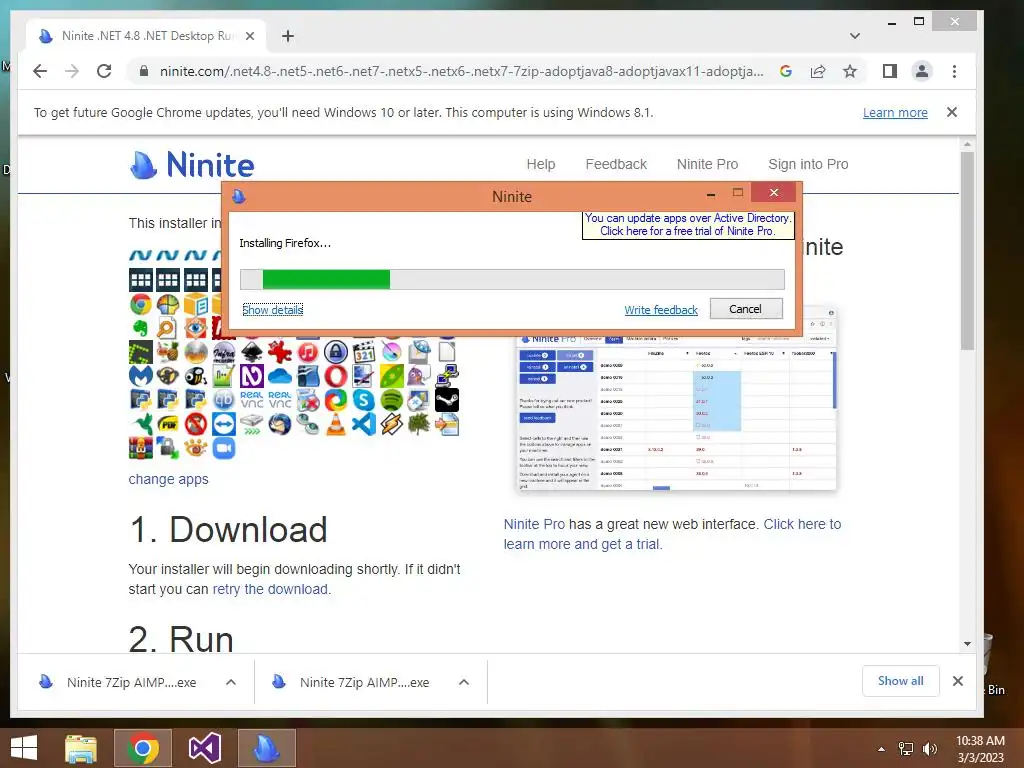Viewport: 1024px width, 768px height.
Task: Reload the Ninite page
Action: coord(104,71)
